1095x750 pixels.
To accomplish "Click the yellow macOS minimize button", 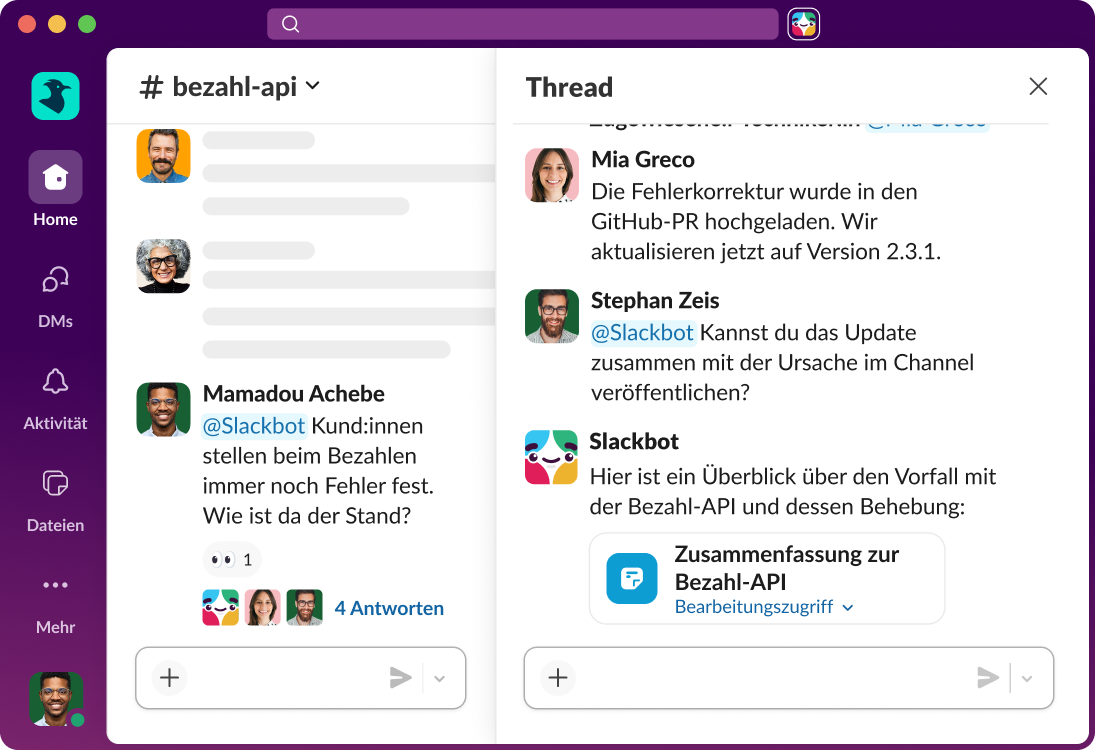I will [x=57, y=24].
